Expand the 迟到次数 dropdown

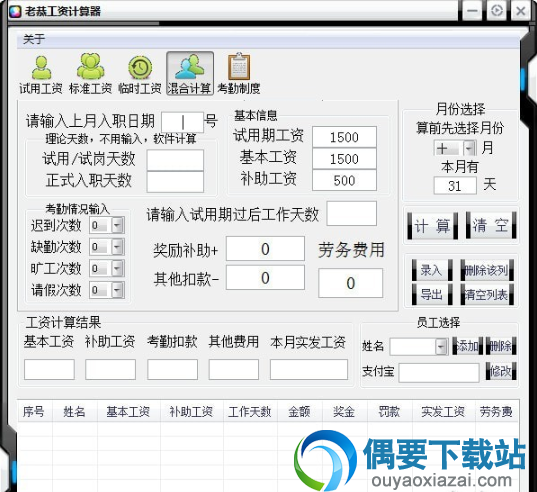pos(117,225)
